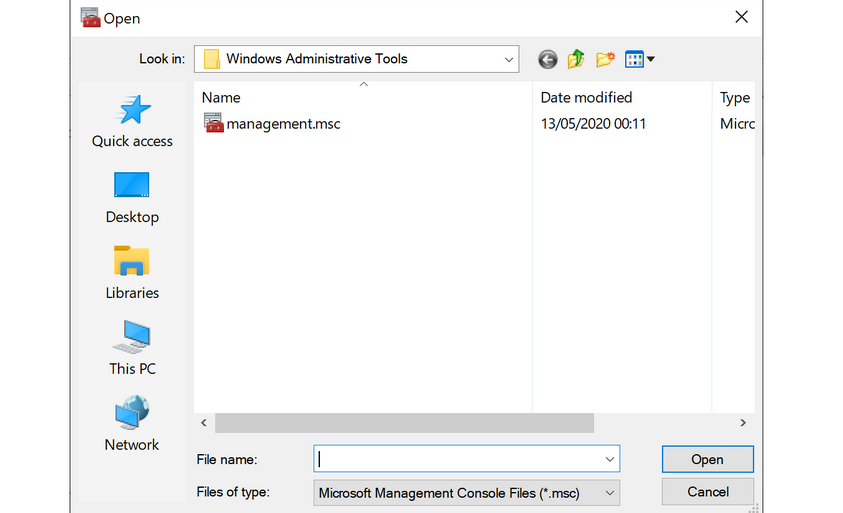Go to Desktop location
This screenshot has height=513, width=843.
[132, 198]
